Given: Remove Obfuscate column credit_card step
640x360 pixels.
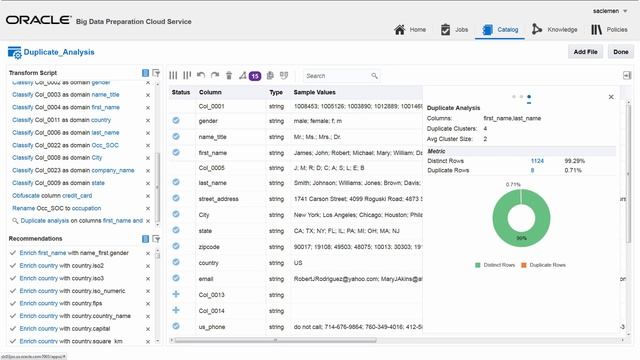Looking at the screenshot, I should tap(148, 196).
